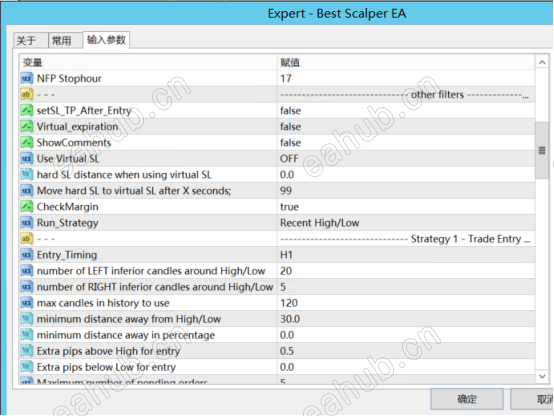Viewport: 554px width, 416px height.
Task: Click icon beside Extra pips below Low
Action: pos(27,367)
